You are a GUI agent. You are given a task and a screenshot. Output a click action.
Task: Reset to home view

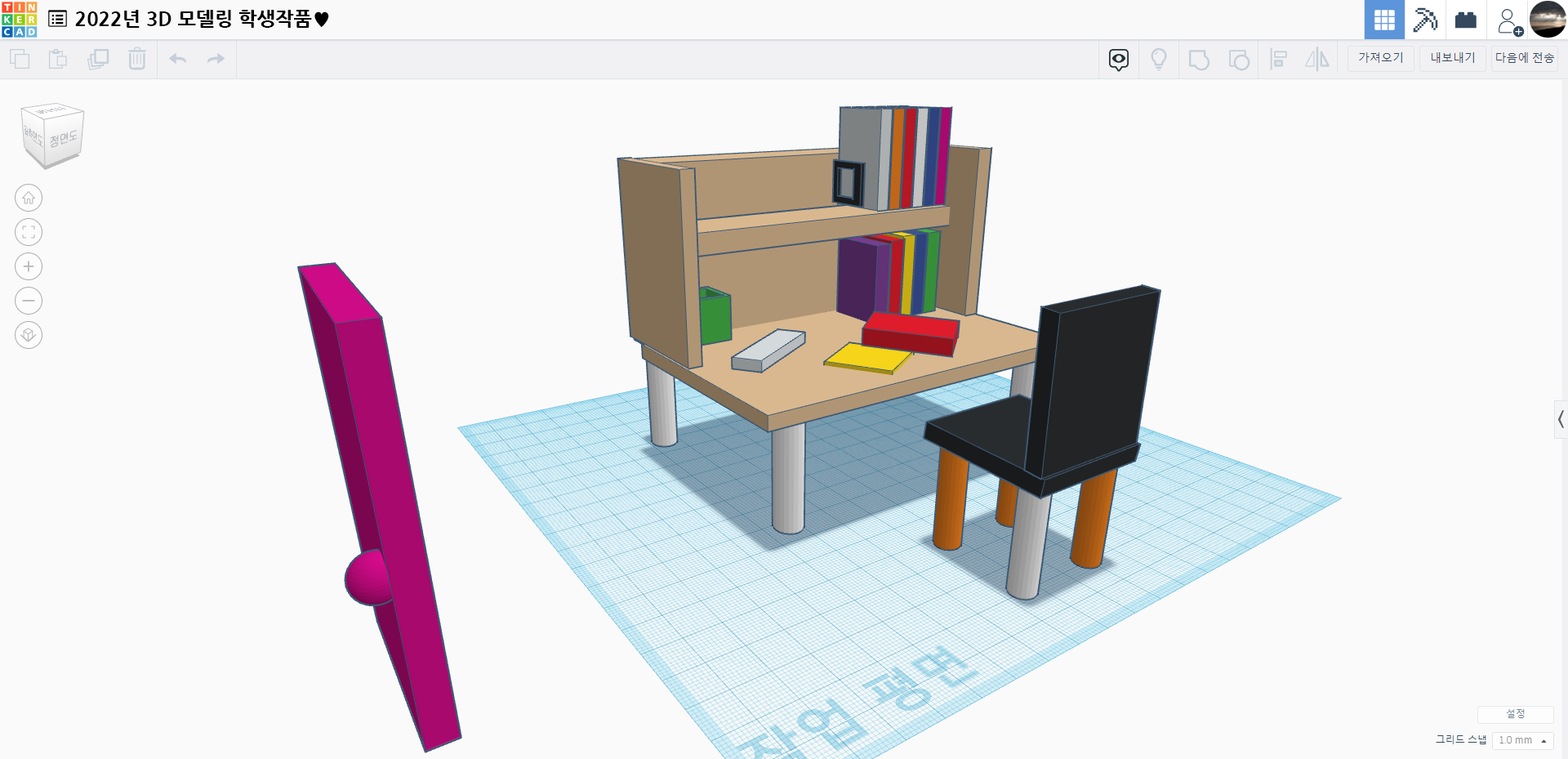click(29, 198)
